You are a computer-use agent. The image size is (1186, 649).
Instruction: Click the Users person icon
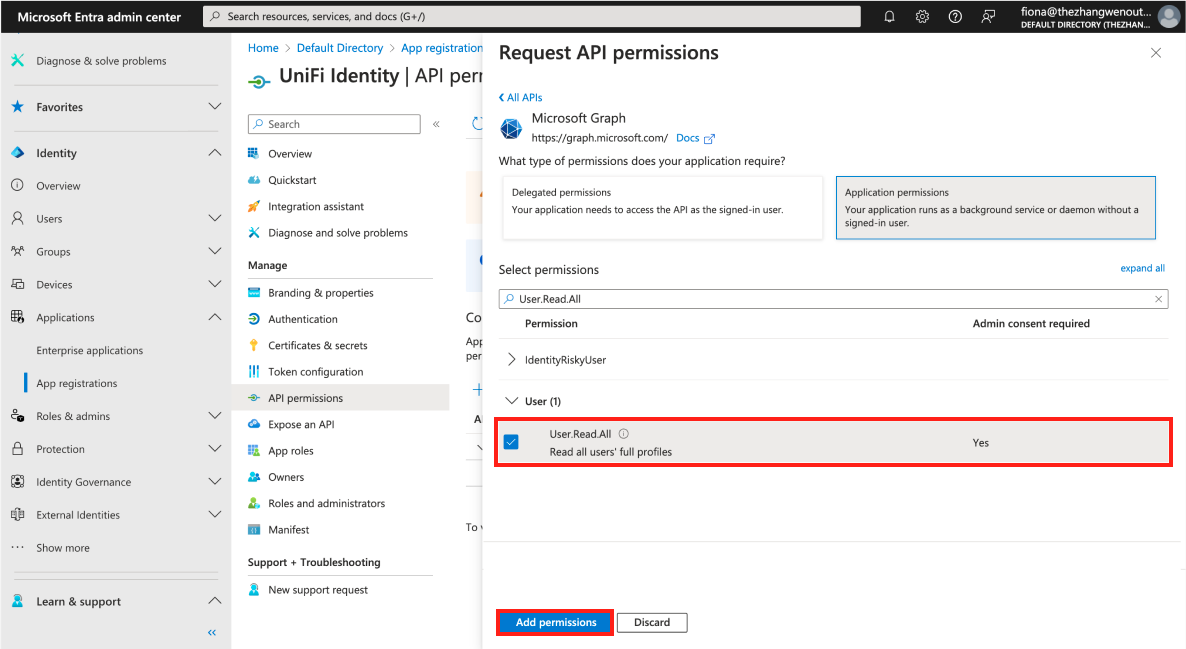(17, 219)
